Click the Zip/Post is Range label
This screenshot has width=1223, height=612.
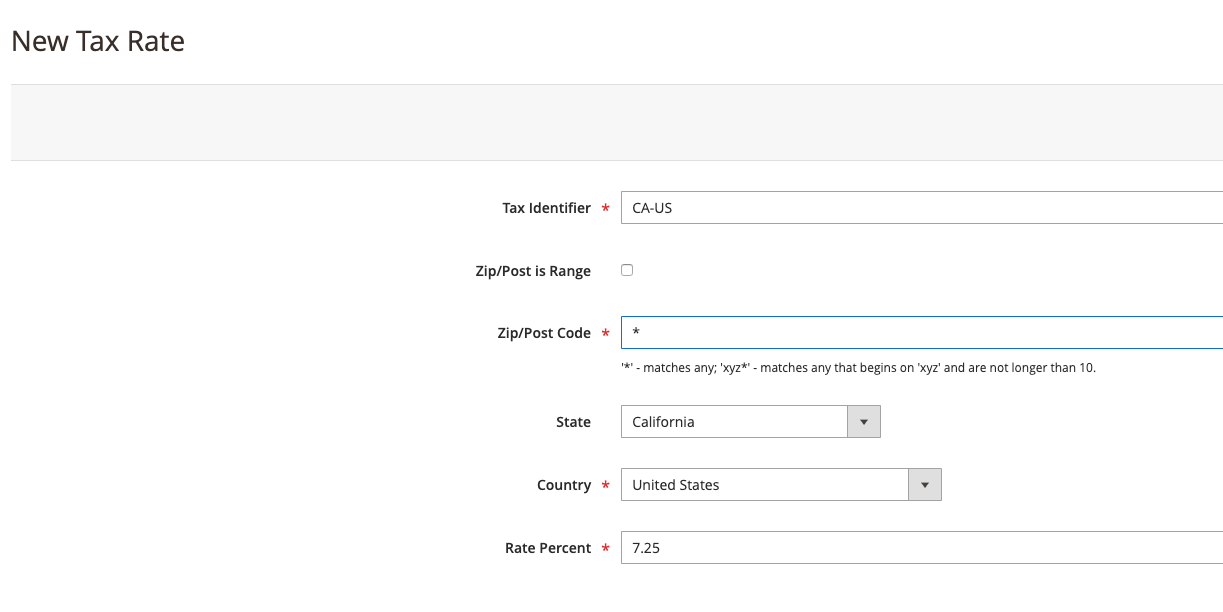(533, 271)
